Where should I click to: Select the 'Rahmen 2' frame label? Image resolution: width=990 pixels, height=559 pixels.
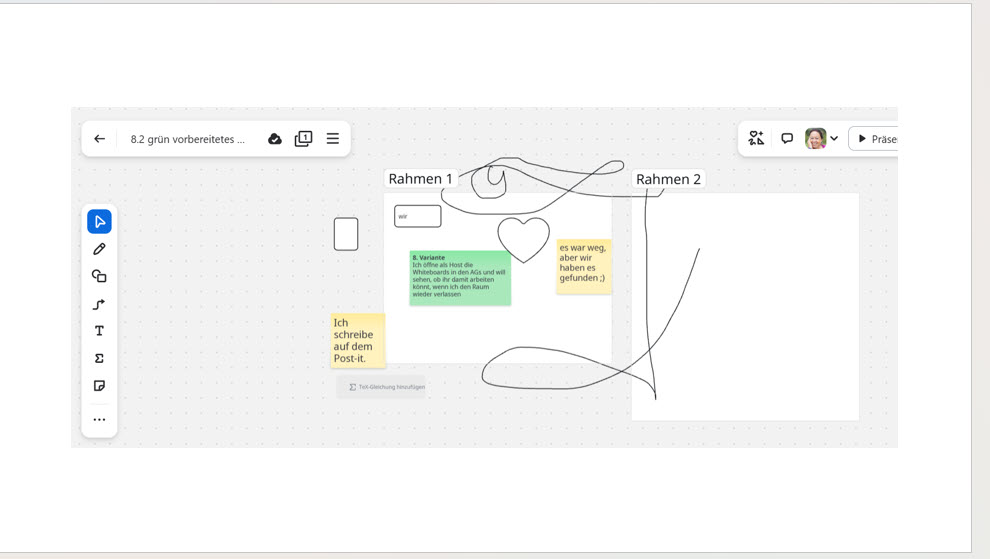[x=668, y=180]
